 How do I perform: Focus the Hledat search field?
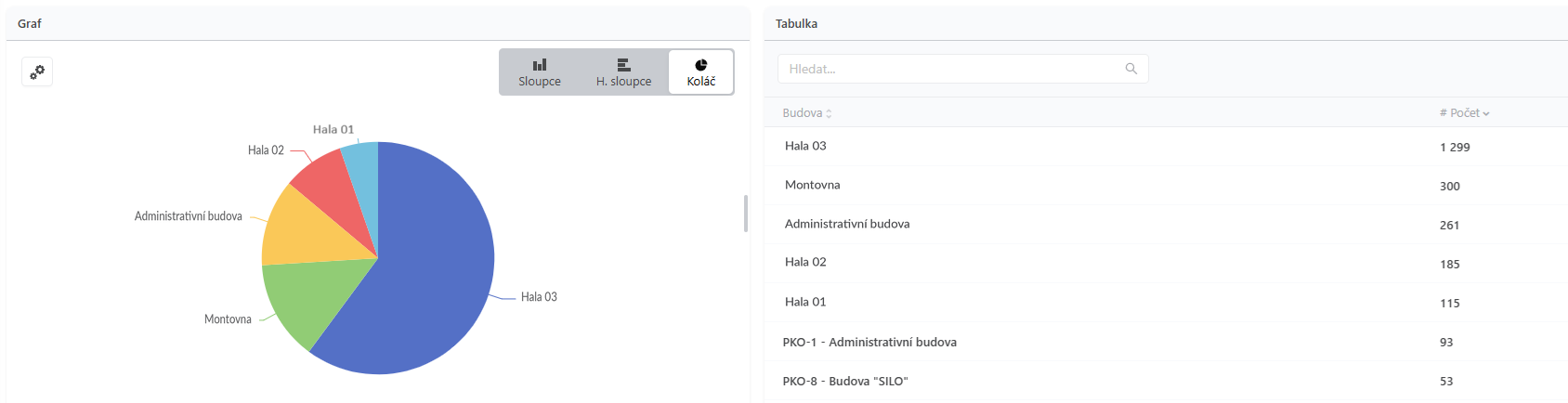[x=962, y=69]
